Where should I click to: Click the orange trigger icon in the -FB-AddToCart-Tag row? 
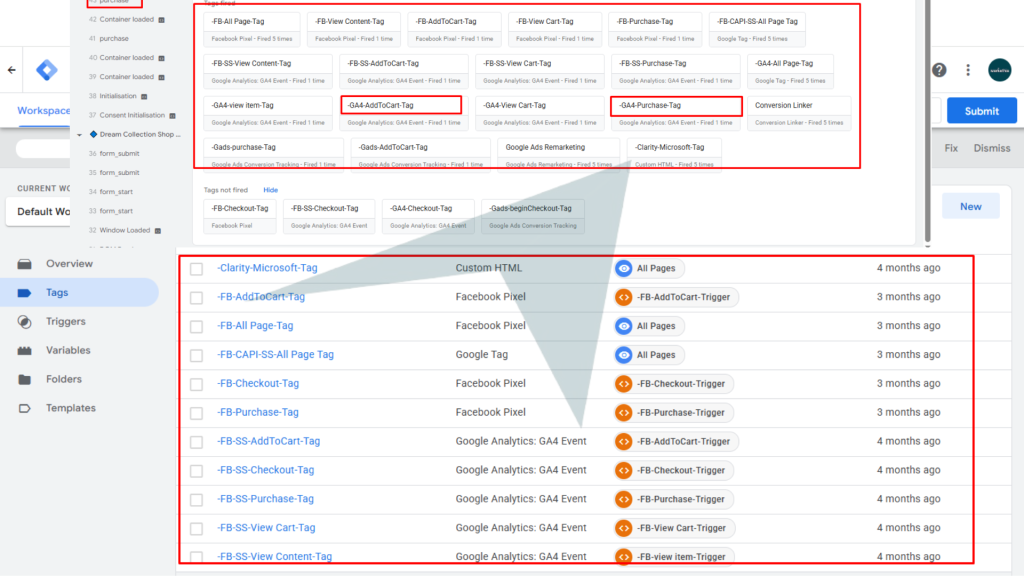pos(624,297)
